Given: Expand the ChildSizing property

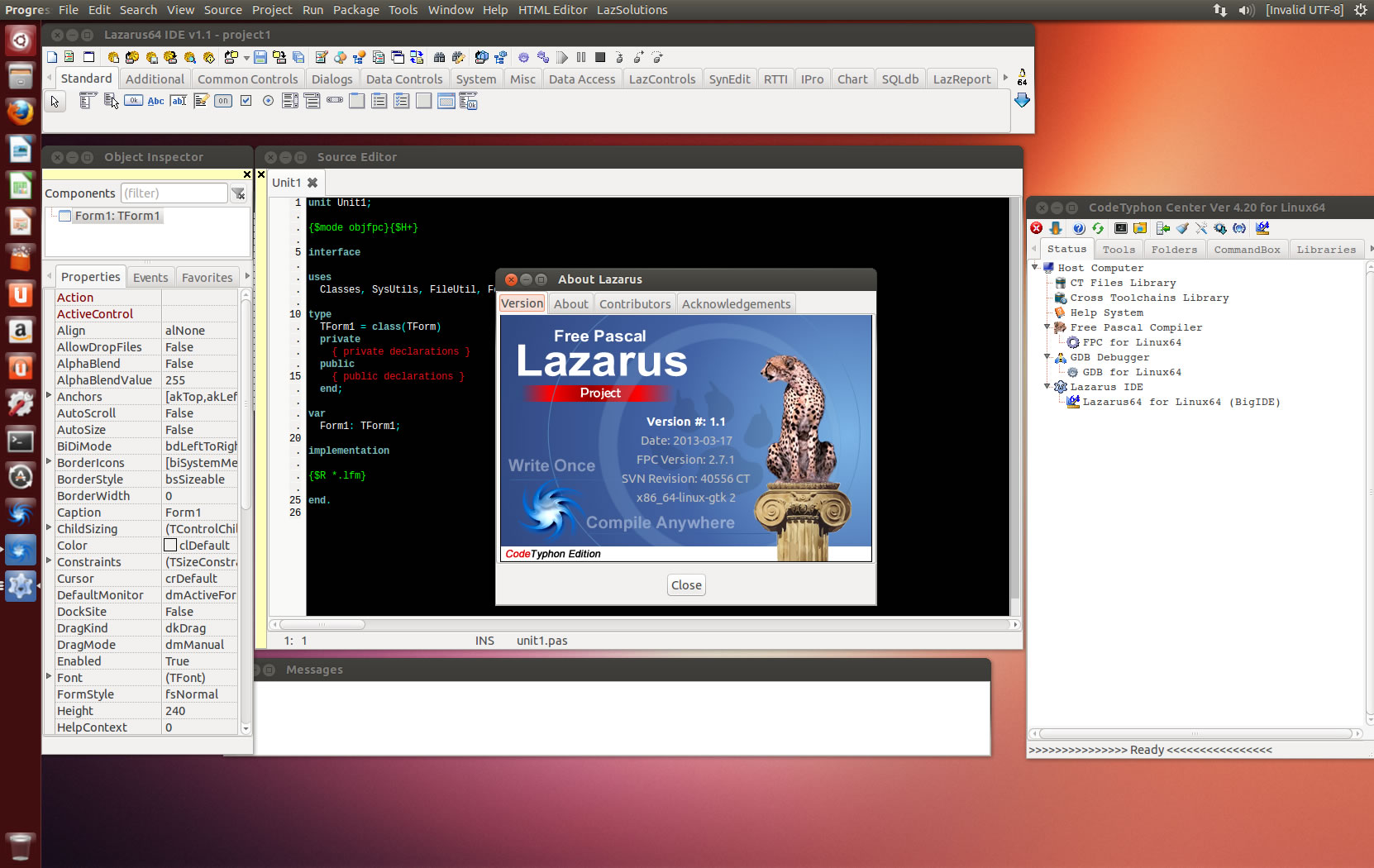Looking at the screenshot, I should click(49, 527).
